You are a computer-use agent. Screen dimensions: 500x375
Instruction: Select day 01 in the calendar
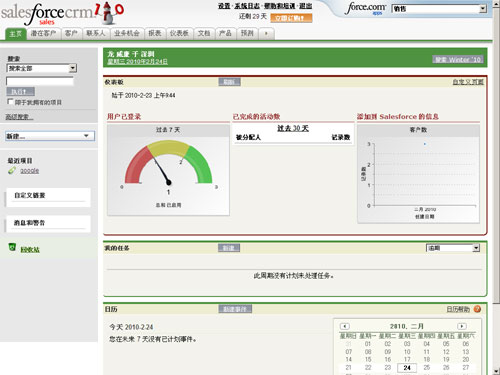368,344
